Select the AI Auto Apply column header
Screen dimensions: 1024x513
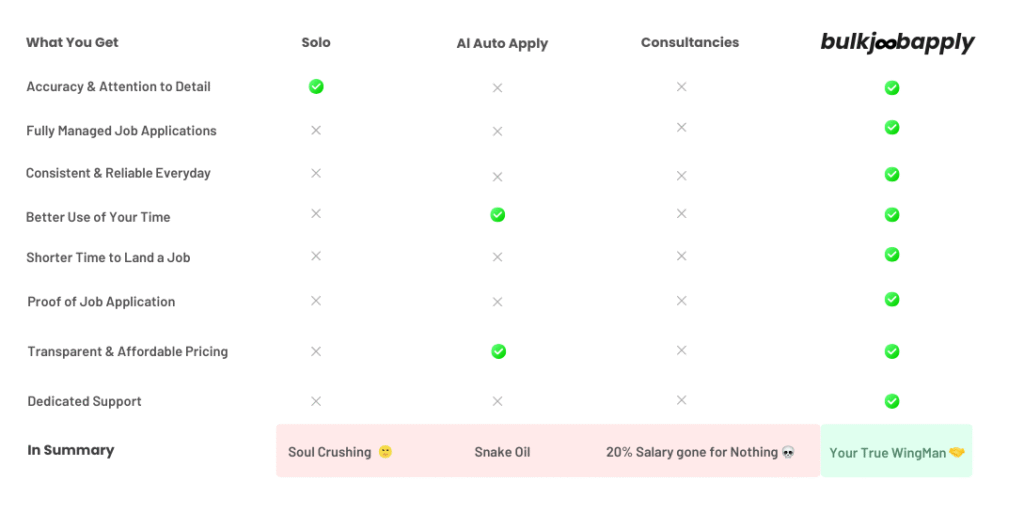coord(502,44)
